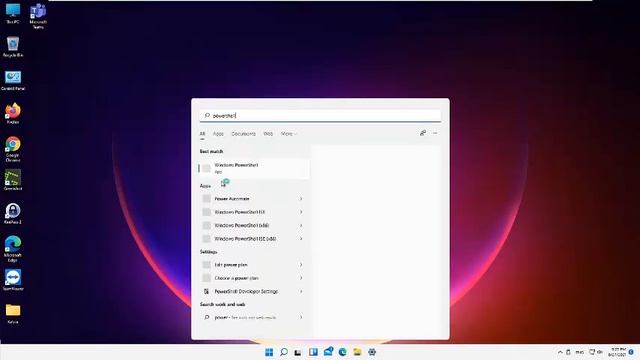Launch Microsoft Edge from the desktop
The image size is (640, 360).
pos(13,249)
